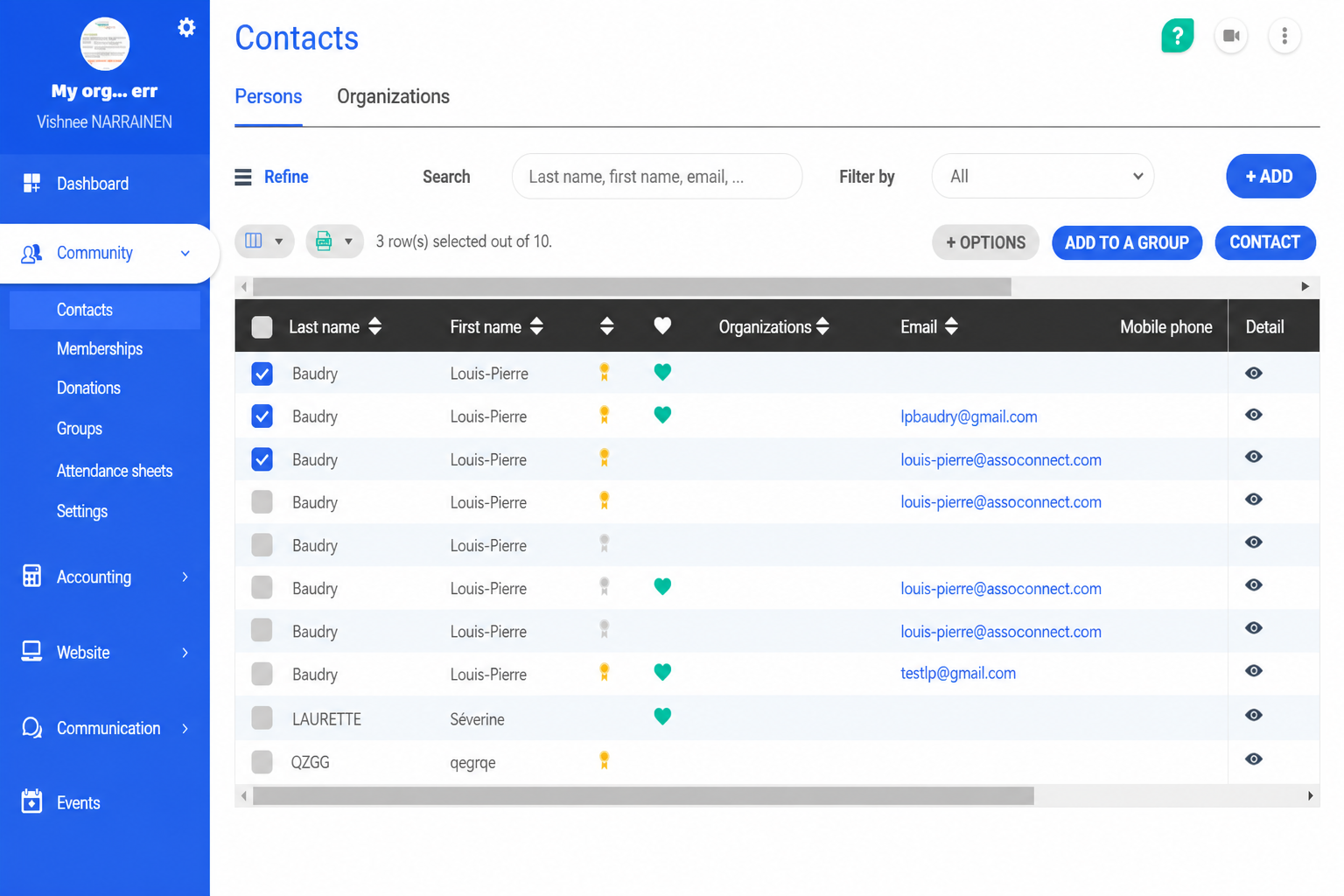Click the Events sidebar label

[79, 802]
